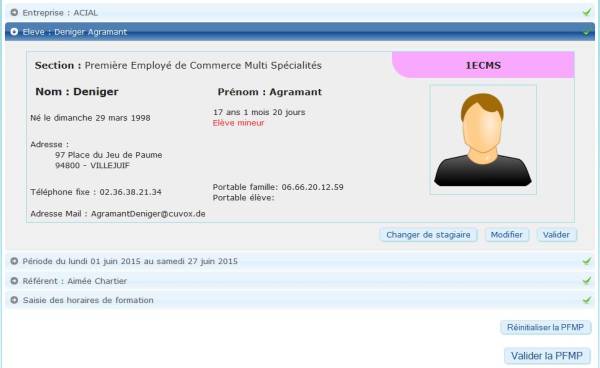
Task: Expand Période du lundi 01 juin 2015 section
Action: 300,261
